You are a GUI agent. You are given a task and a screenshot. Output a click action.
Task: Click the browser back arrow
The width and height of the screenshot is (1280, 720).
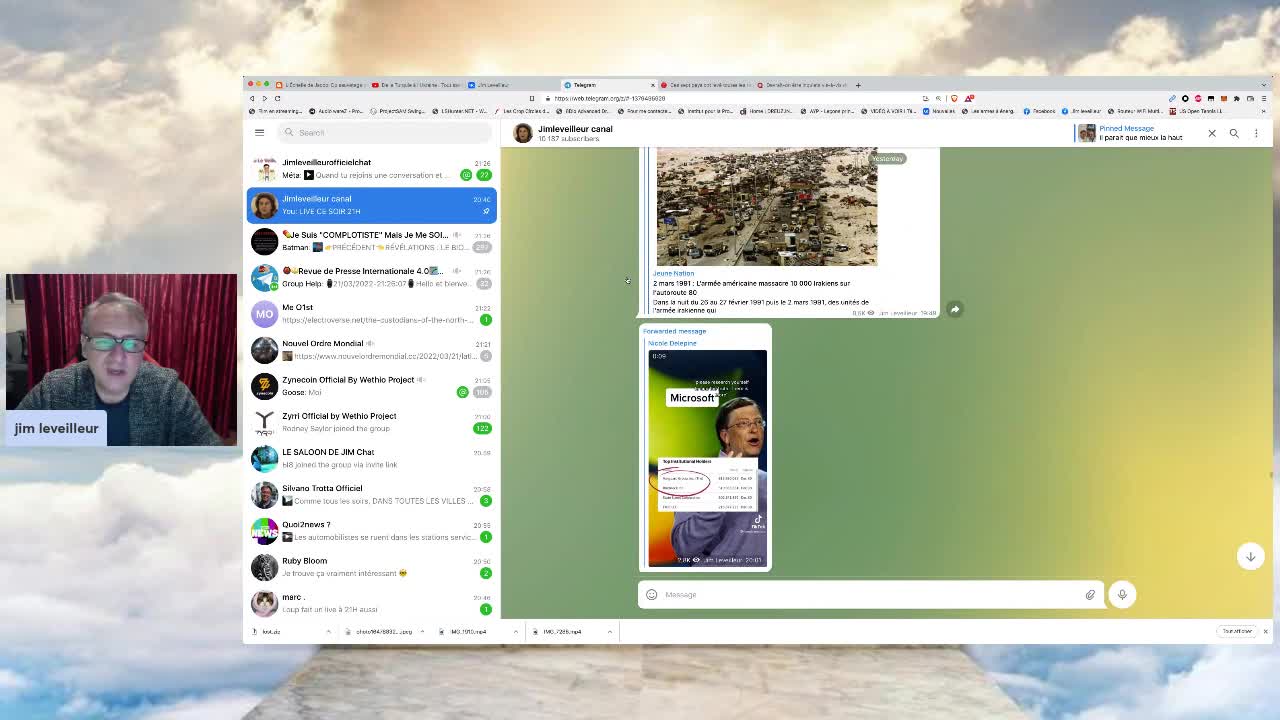[252, 98]
